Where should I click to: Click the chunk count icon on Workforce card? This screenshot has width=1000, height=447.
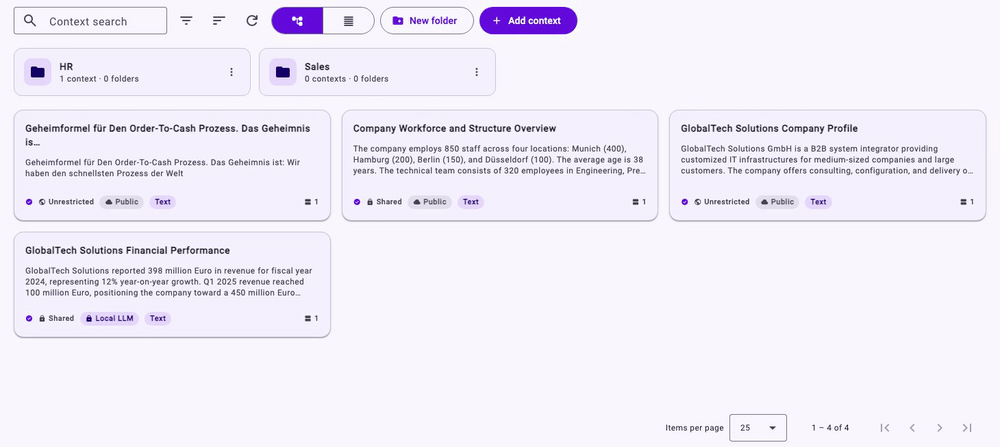(x=635, y=202)
